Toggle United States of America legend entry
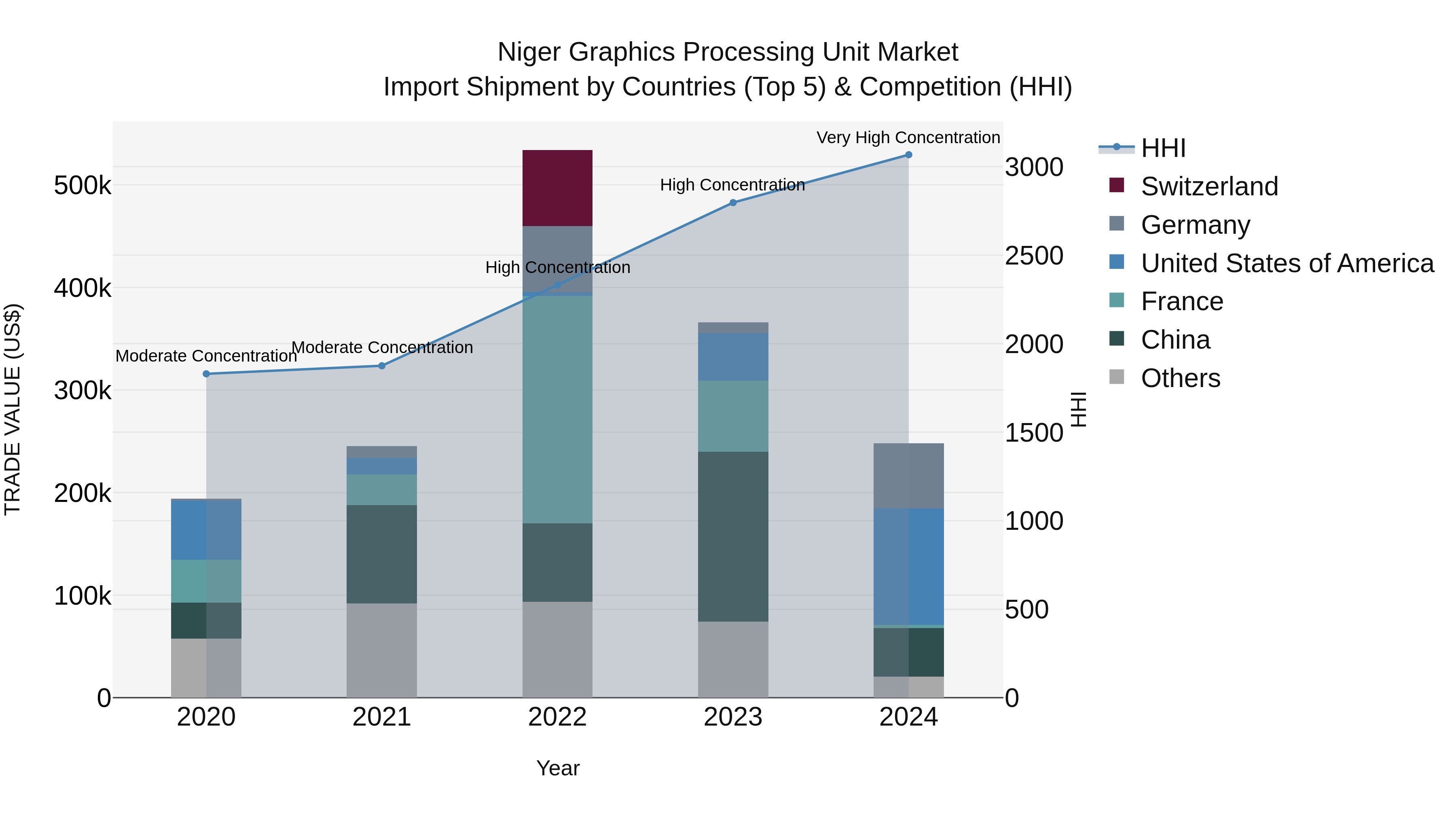 click(x=1272, y=263)
